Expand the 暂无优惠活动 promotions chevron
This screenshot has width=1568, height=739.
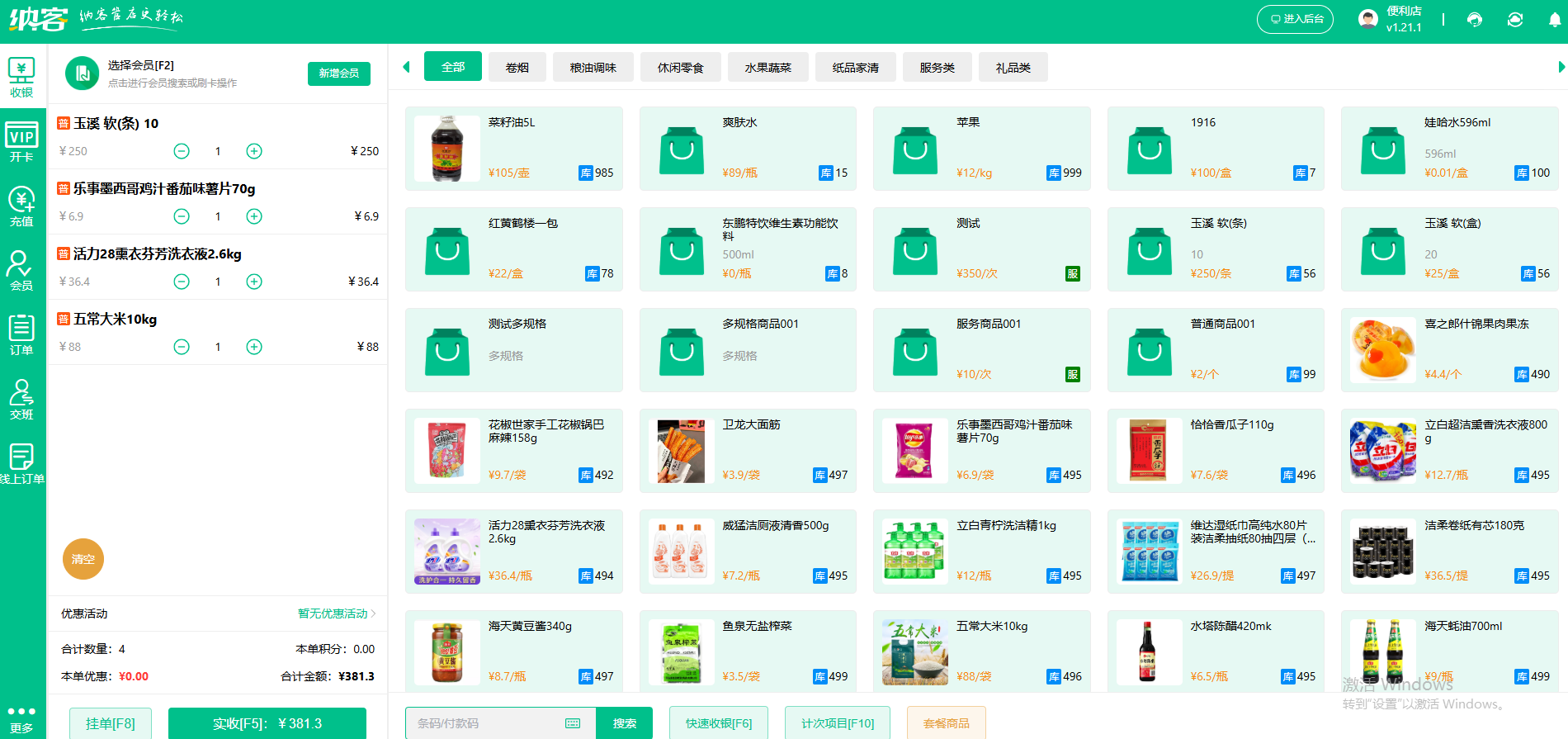click(x=373, y=613)
